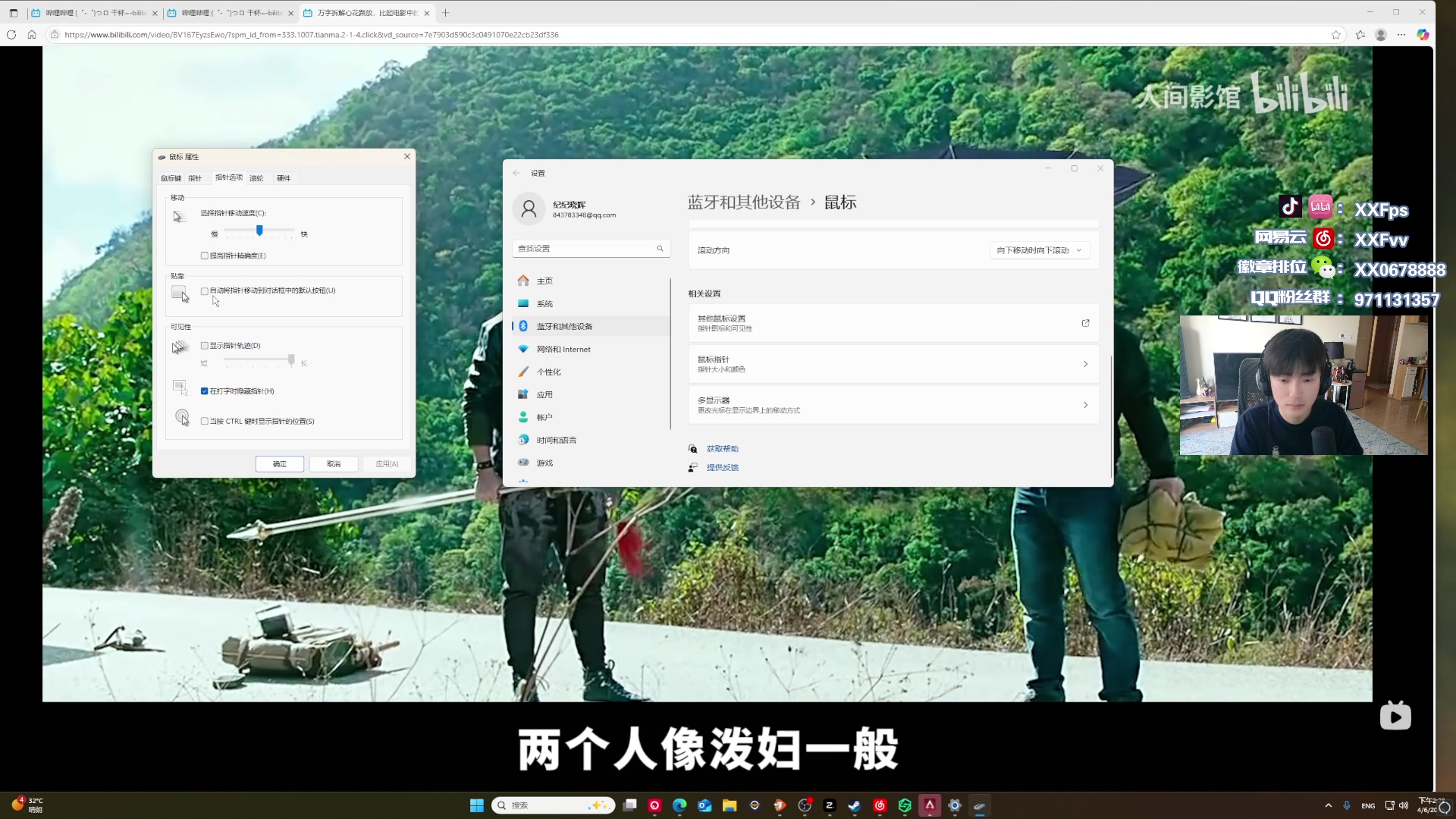
Task: Click 确定 in mouse properties dialog
Action: pos(280,464)
